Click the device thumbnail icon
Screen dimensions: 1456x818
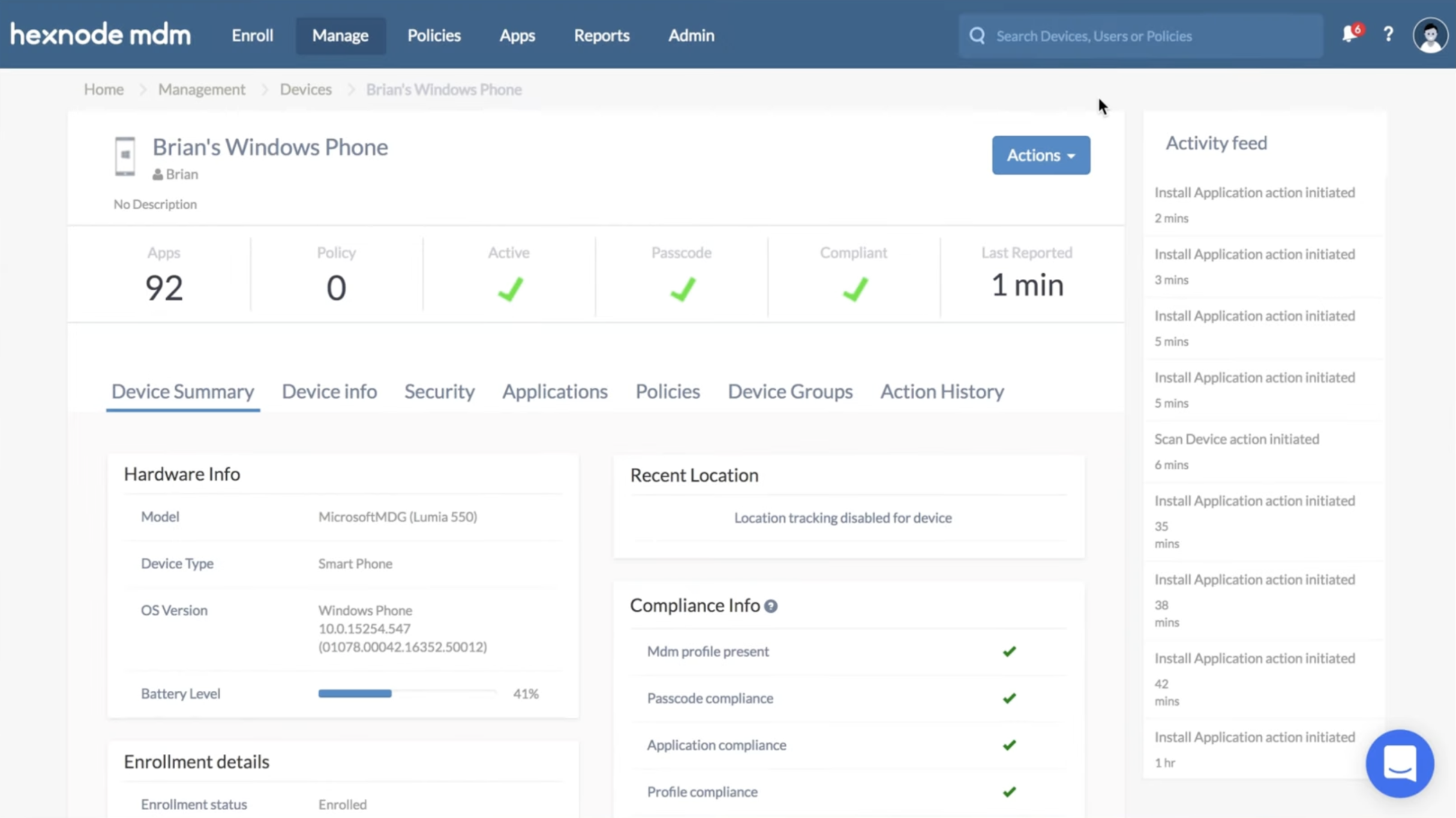(125, 157)
